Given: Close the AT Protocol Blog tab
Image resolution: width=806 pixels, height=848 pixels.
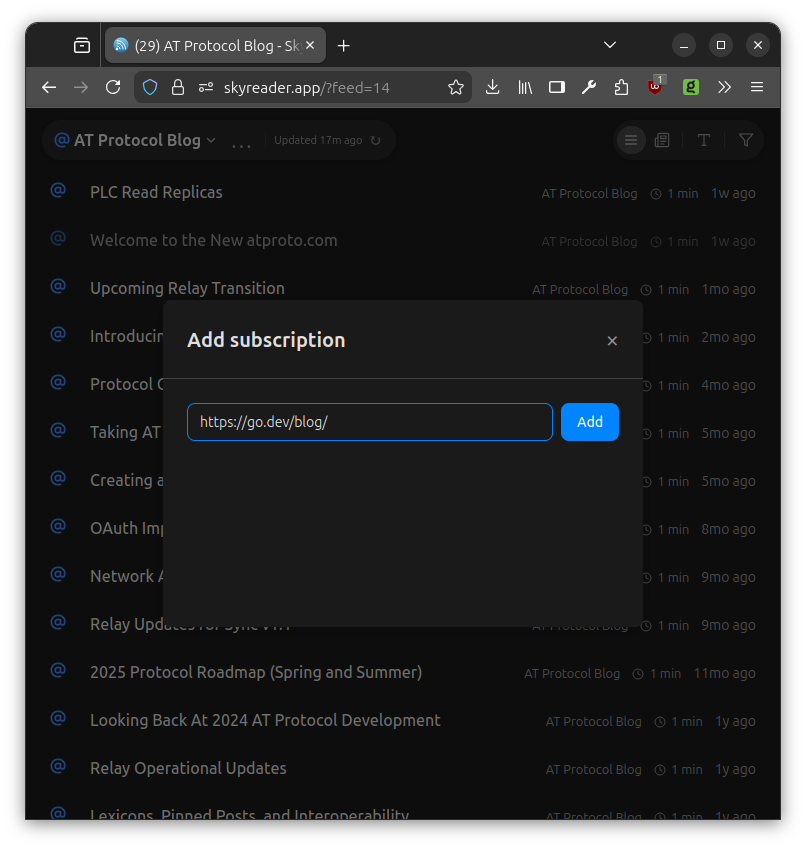Looking at the screenshot, I should tap(310, 45).
